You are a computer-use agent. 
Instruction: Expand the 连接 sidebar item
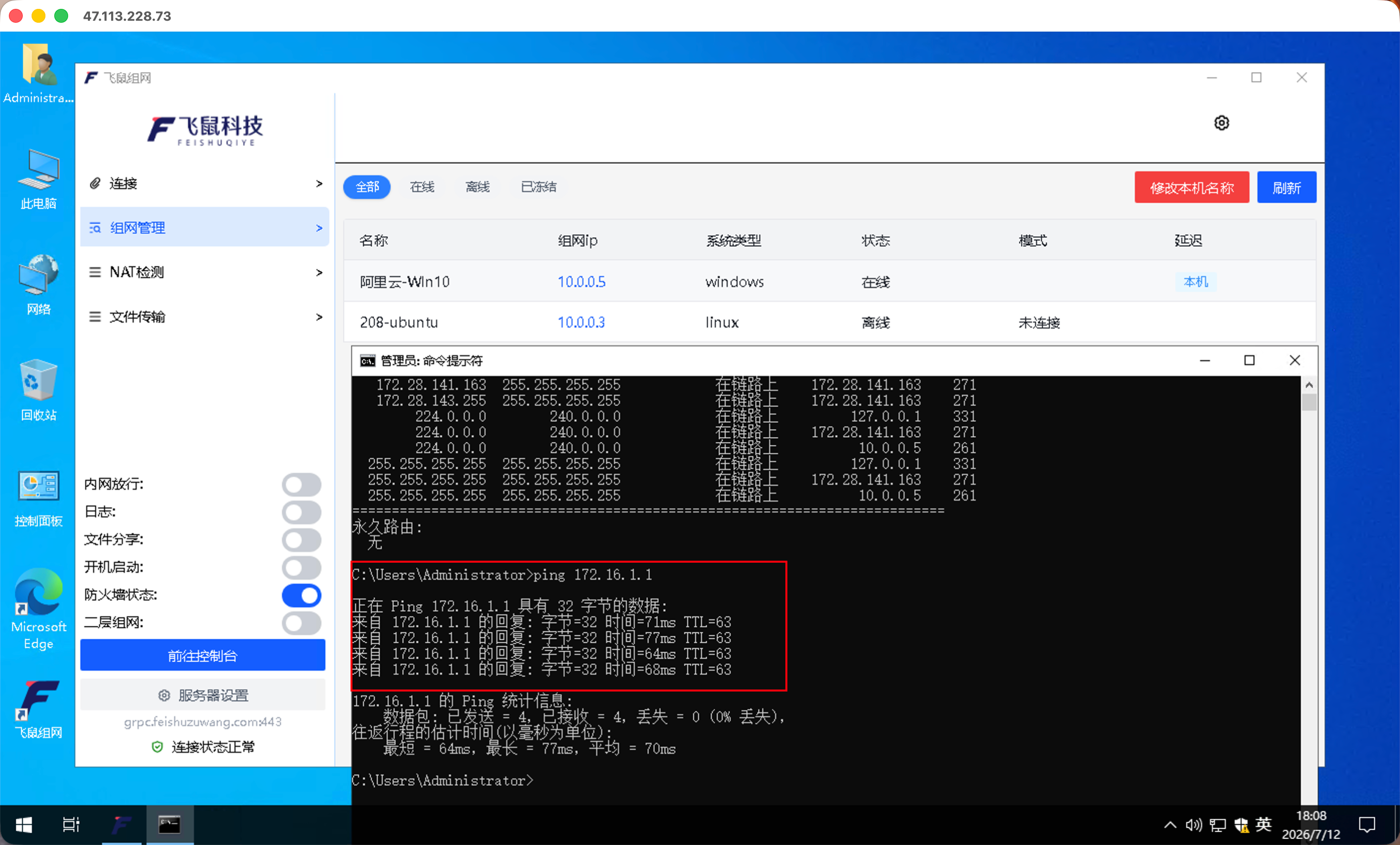click(204, 184)
